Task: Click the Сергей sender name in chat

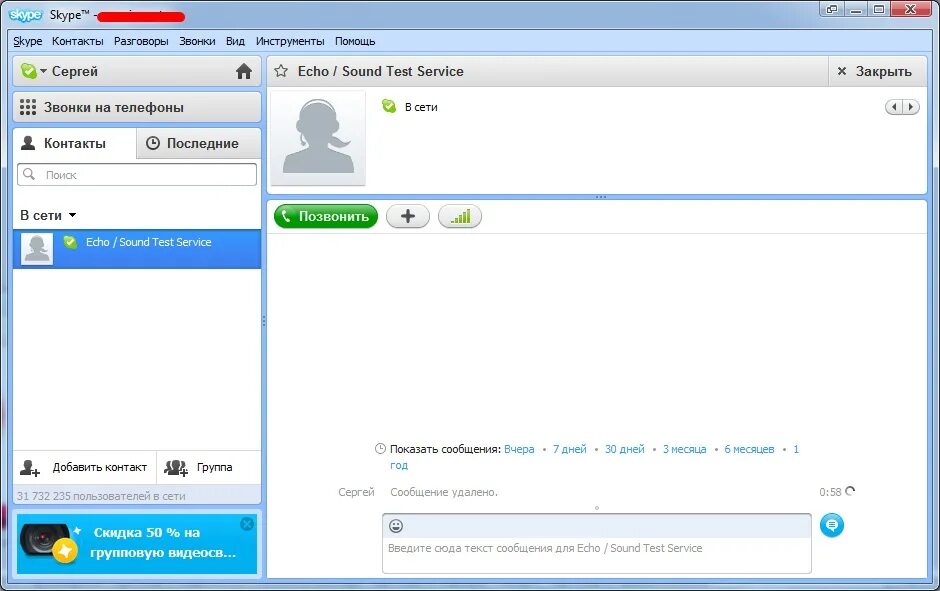Action: [x=356, y=492]
